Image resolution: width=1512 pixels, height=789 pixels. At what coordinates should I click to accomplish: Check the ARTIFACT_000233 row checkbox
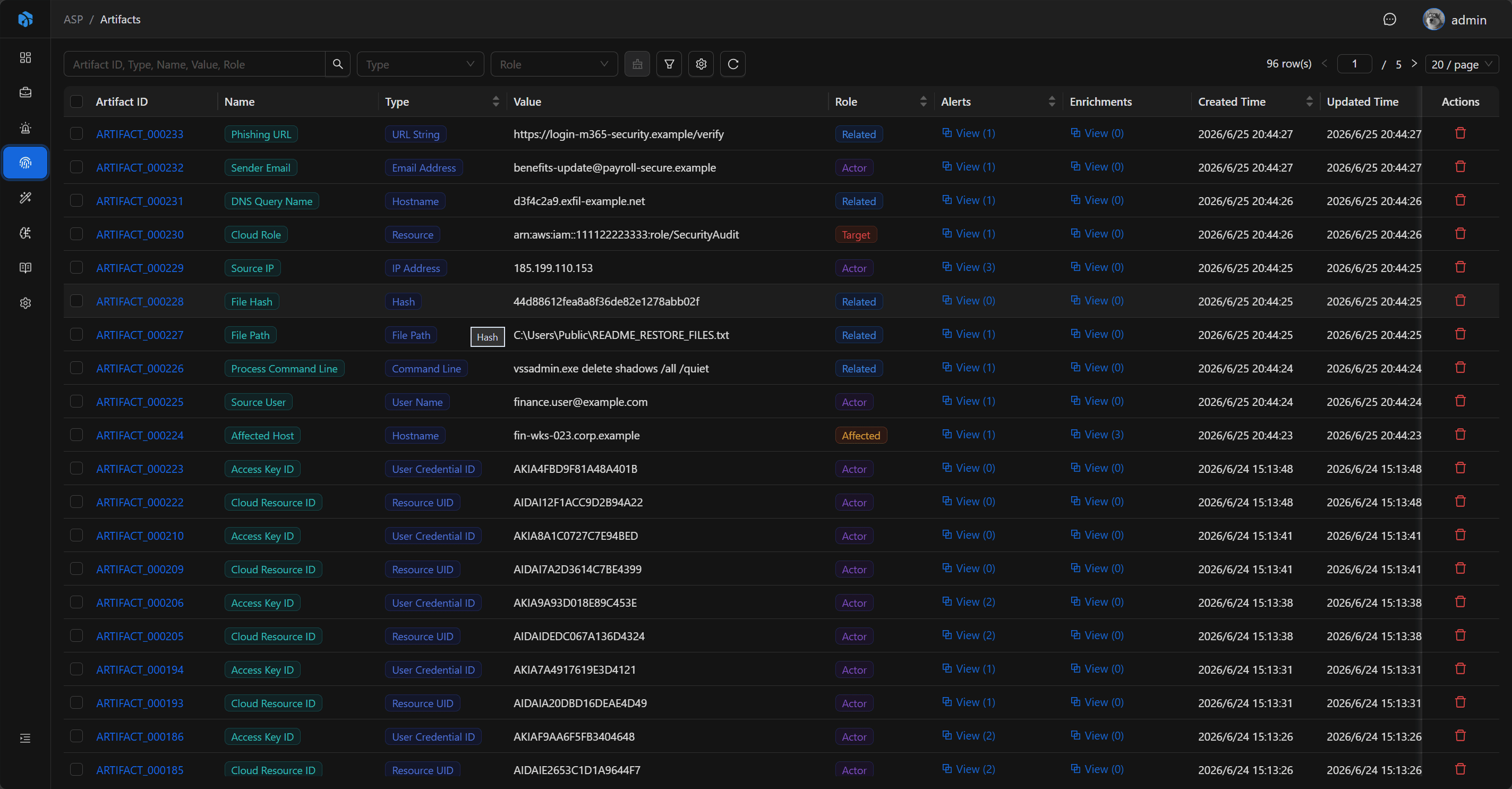[x=76, y=133]
